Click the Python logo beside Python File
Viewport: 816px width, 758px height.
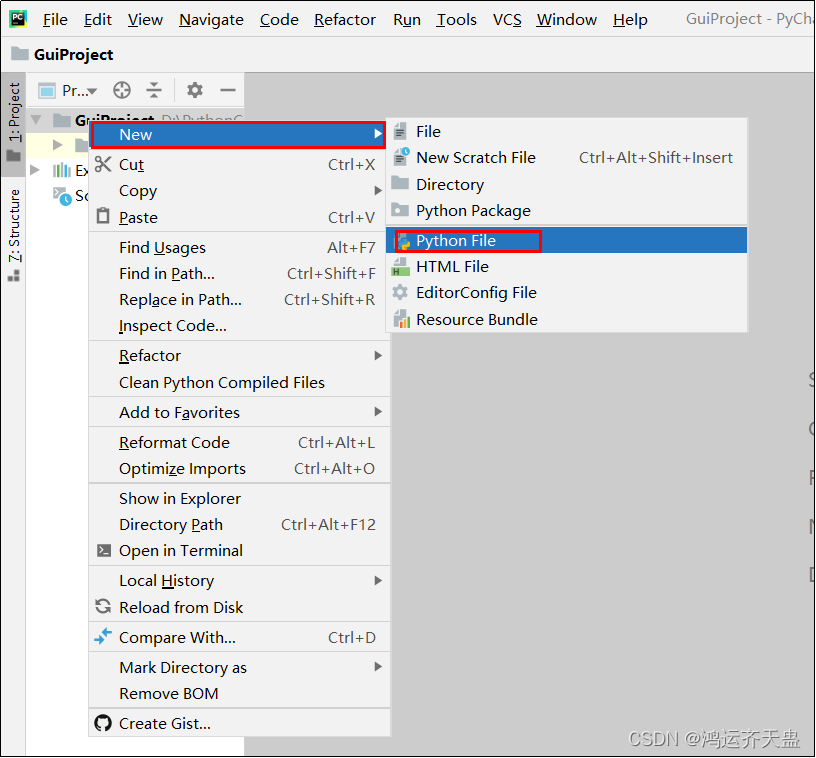(x=406, y=240)
